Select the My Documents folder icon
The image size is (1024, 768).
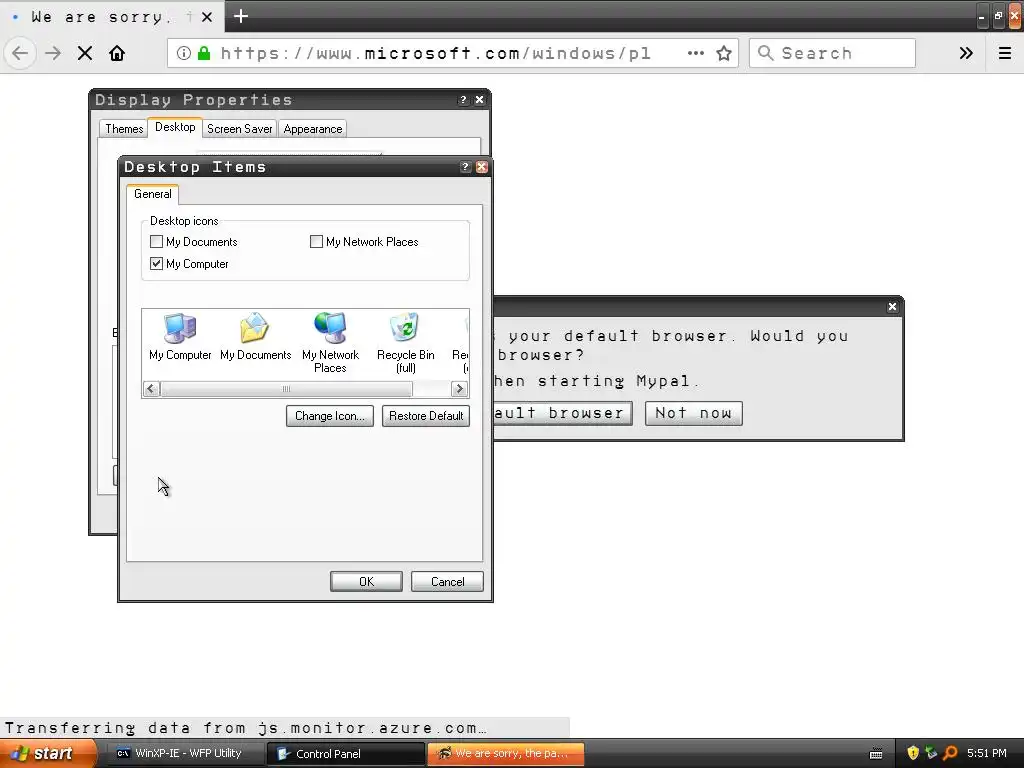(x=255, y=336)
